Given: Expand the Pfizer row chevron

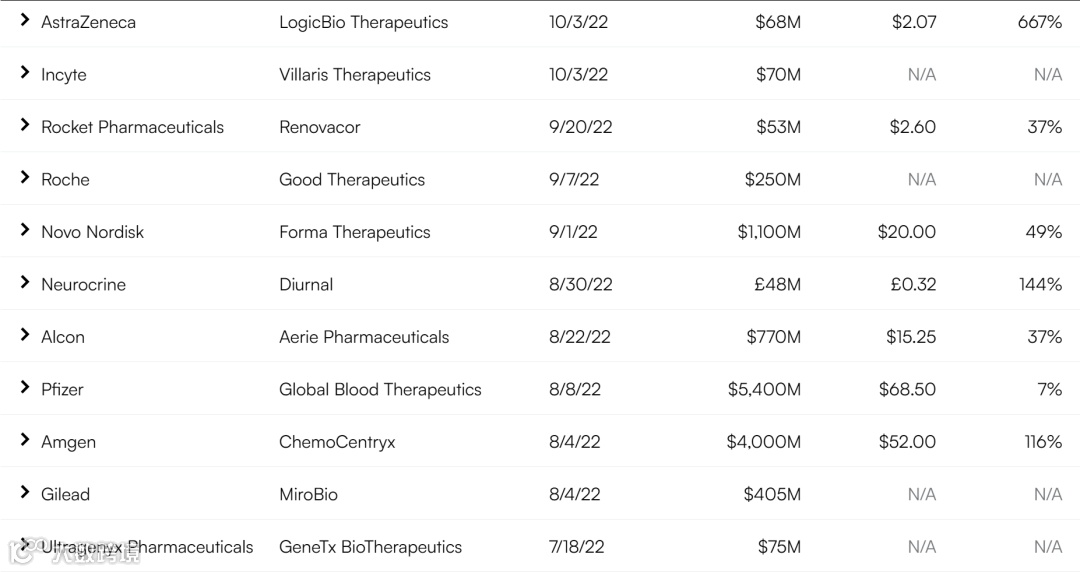Looking at the screenshot, I should (25, 388).
